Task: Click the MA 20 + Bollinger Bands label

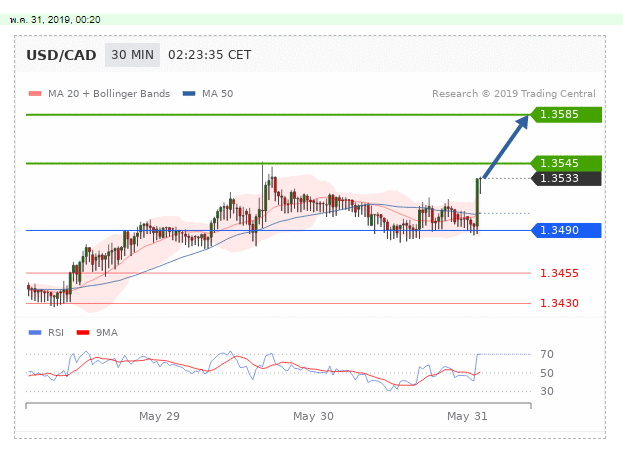Action: (109, 94)
